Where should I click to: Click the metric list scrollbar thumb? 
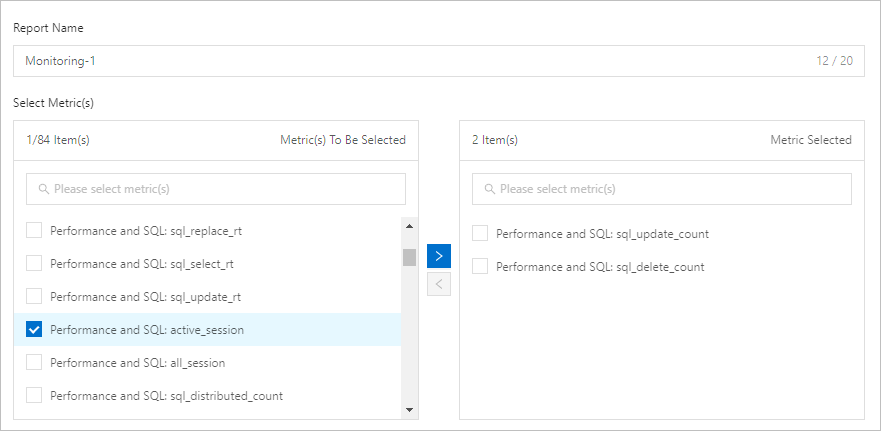[x=409, y=257]
